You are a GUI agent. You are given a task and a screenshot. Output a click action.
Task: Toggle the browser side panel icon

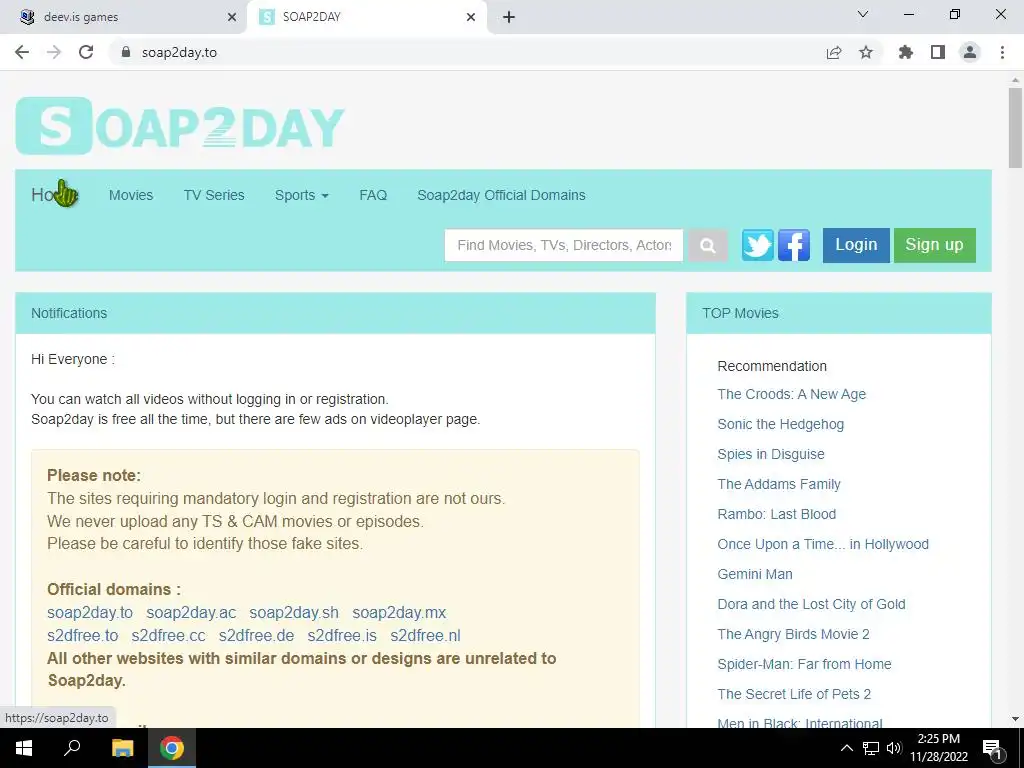click(938, 52)
